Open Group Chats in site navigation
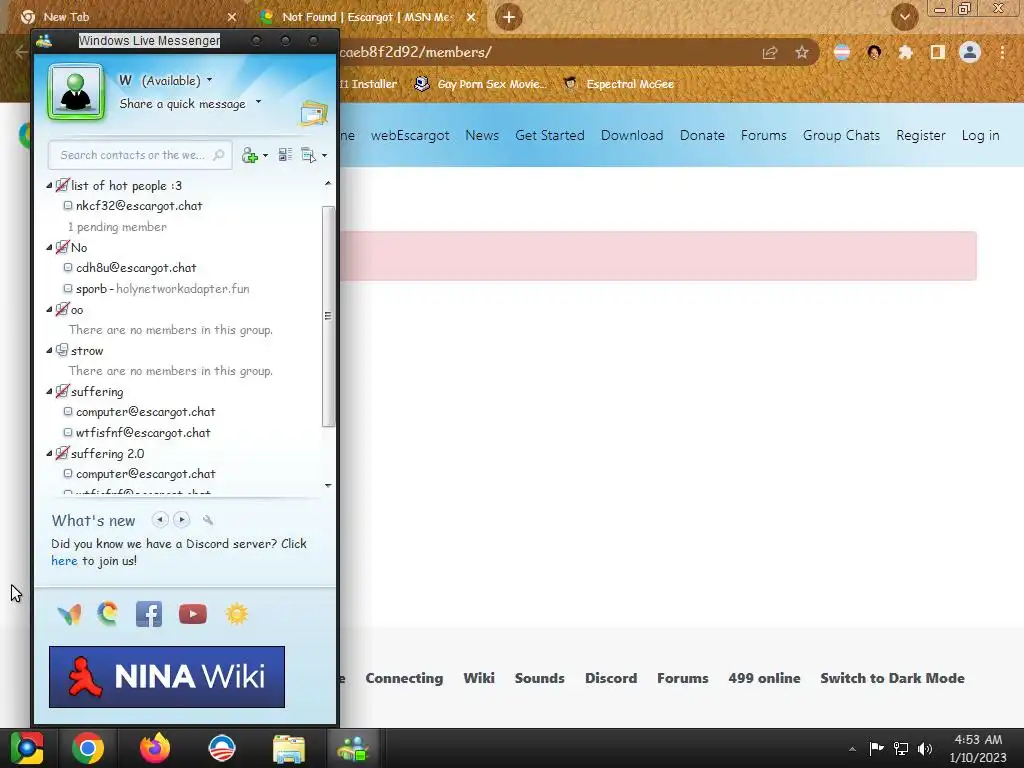The image size is (1024, 768). [841, 135]
